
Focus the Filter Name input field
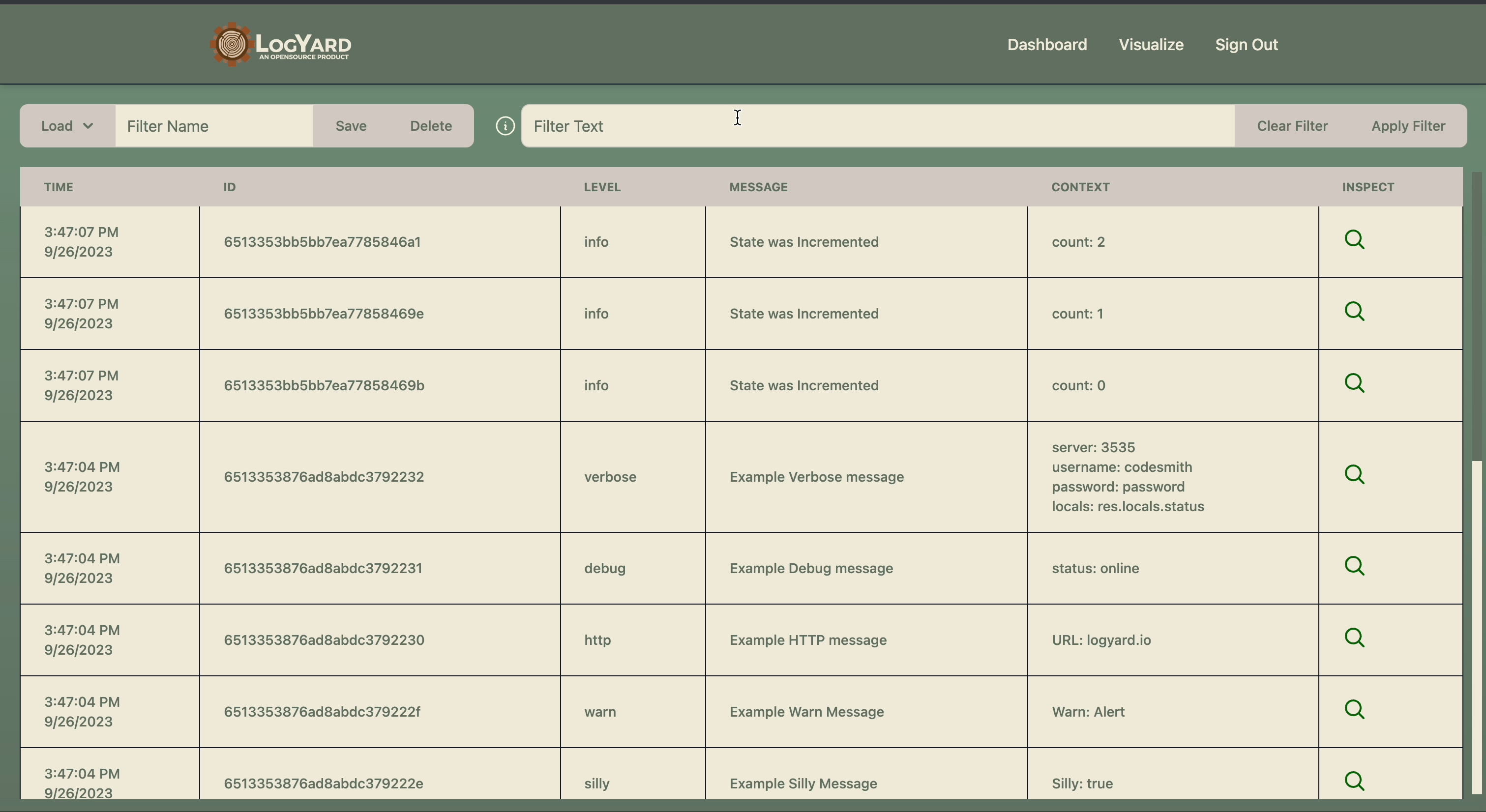(x=214, y=126)
